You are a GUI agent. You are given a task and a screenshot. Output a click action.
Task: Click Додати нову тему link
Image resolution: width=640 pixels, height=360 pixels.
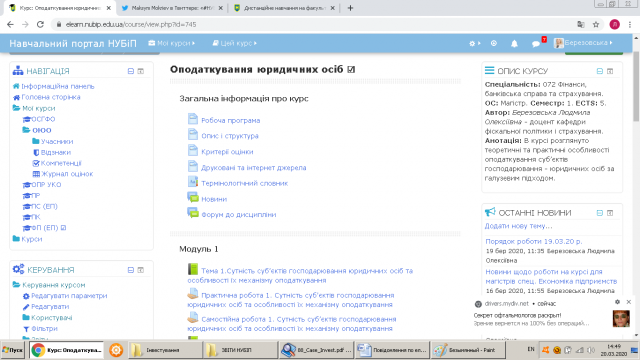(x=518, y=226)
